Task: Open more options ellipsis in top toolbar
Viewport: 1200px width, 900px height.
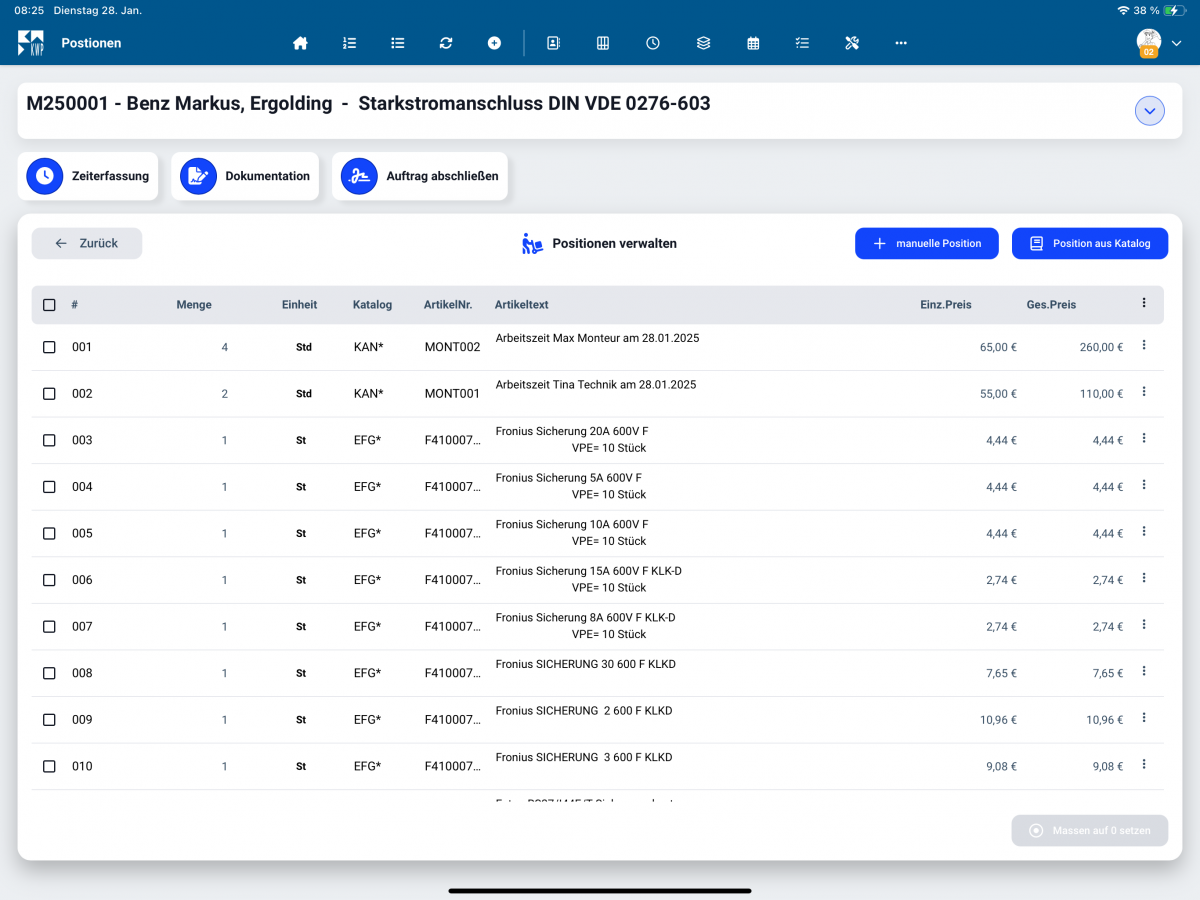Action: (901, 43)
